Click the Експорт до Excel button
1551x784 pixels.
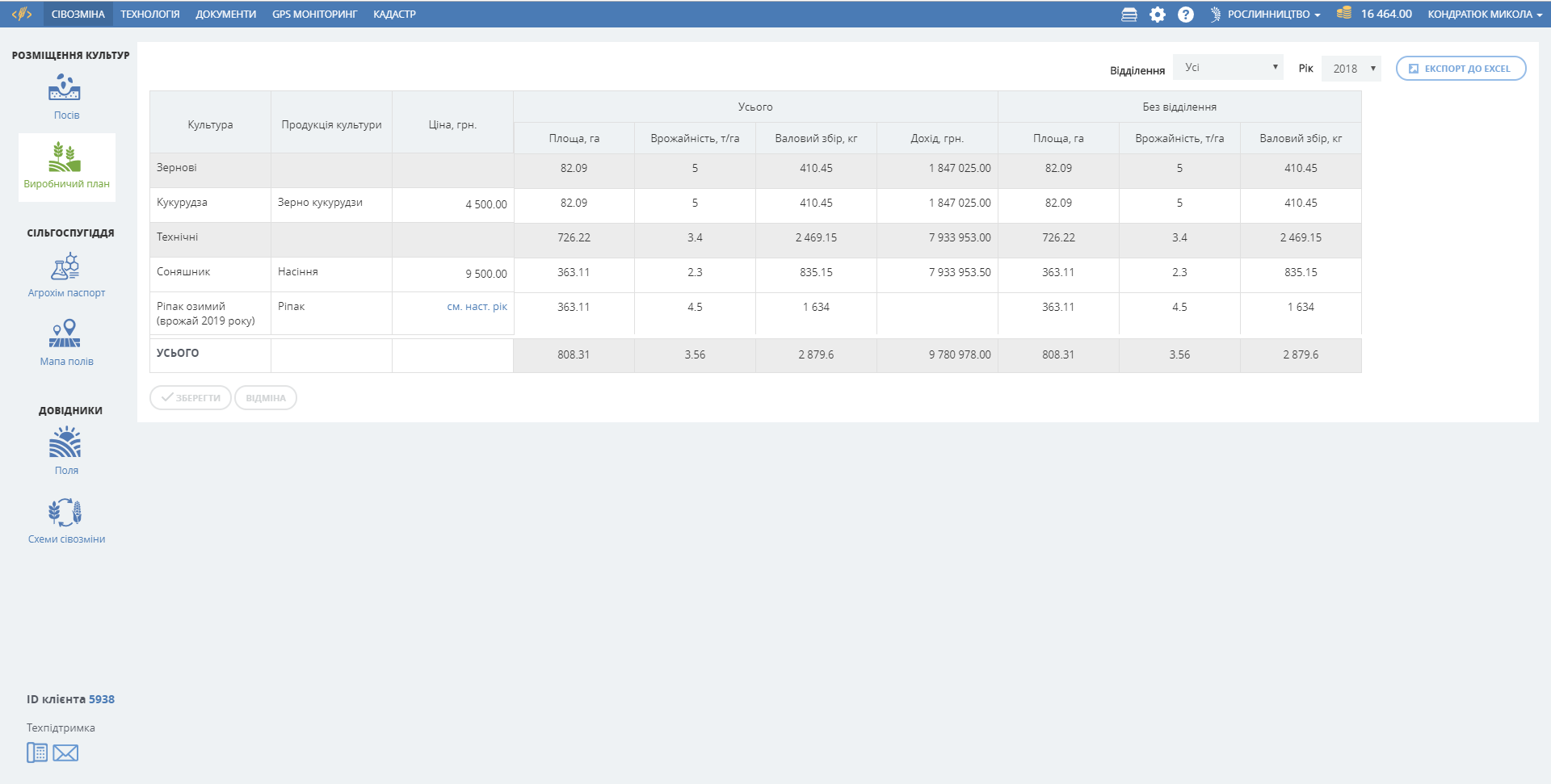point(1461,69)
